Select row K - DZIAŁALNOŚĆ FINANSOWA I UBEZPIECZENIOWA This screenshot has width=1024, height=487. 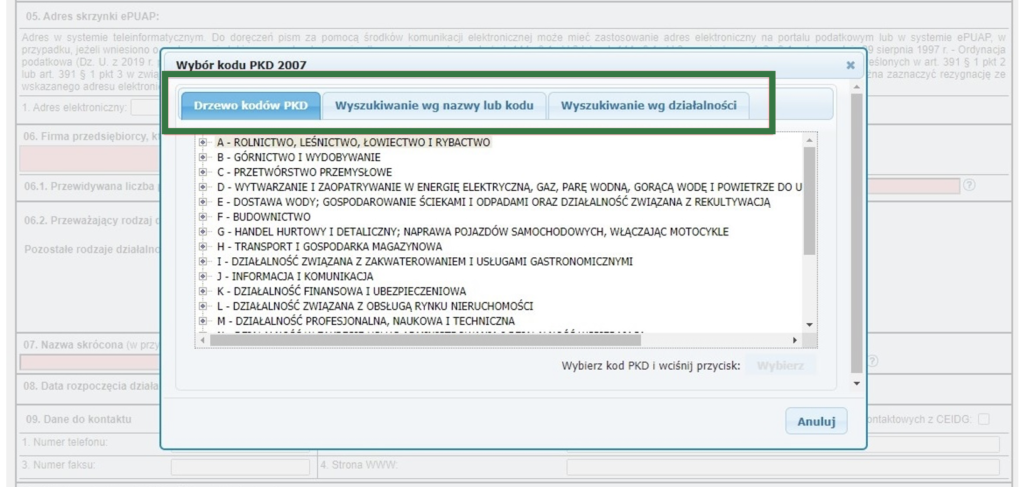341,291
